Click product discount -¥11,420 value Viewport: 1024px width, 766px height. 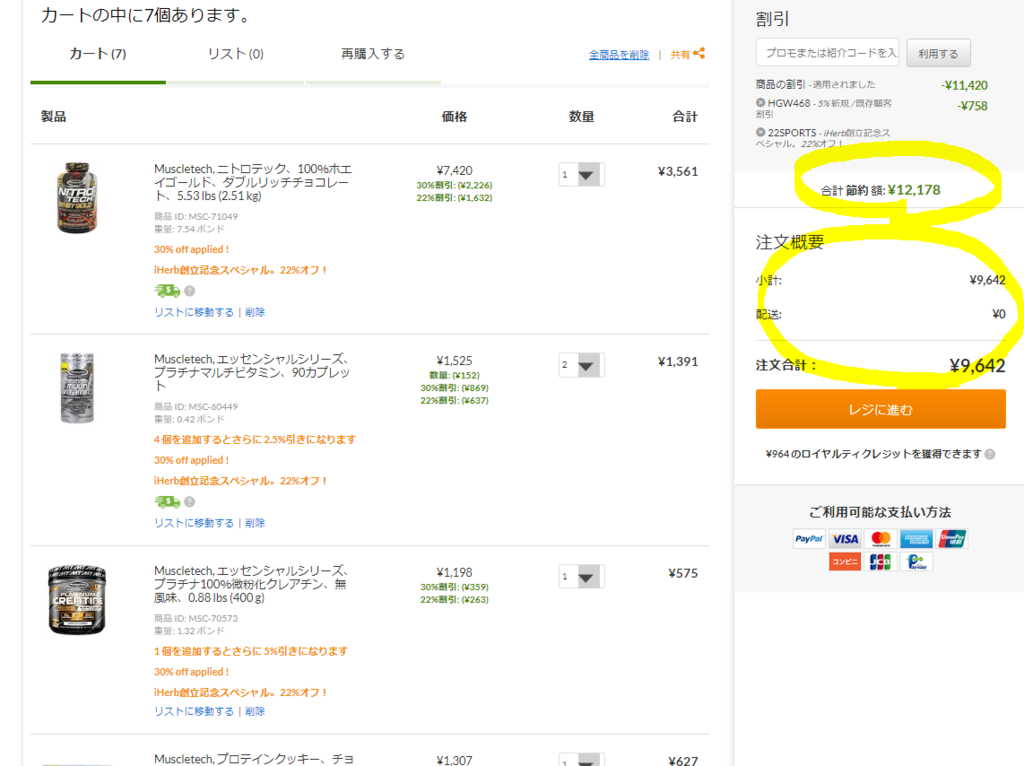[965, 86]
